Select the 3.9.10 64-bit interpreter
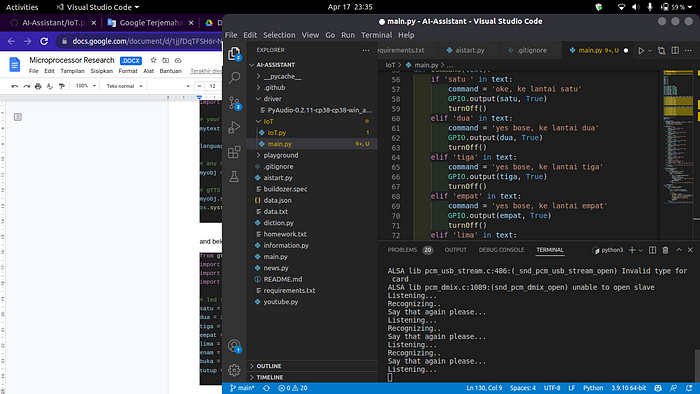700x394 pixels. pos(629,388)
